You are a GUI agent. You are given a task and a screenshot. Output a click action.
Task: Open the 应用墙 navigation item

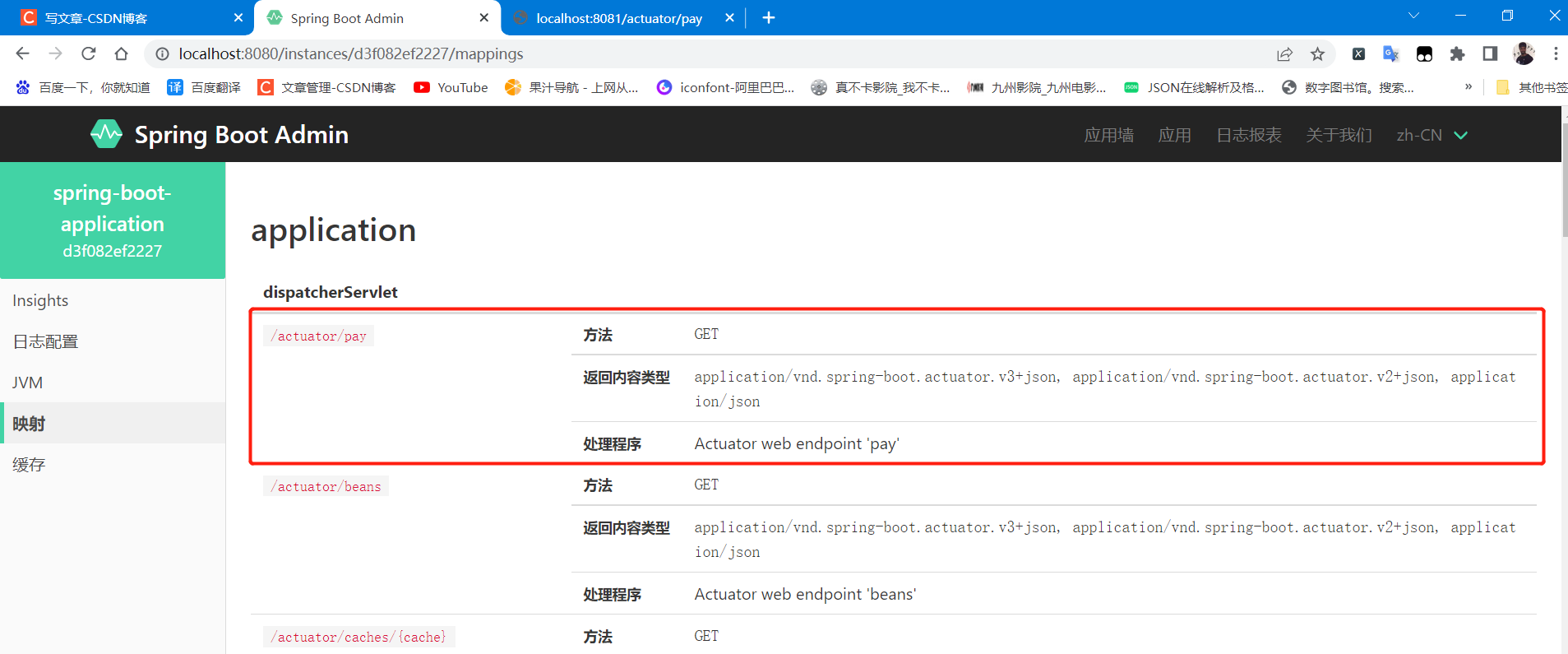(x=1108, y=135)
